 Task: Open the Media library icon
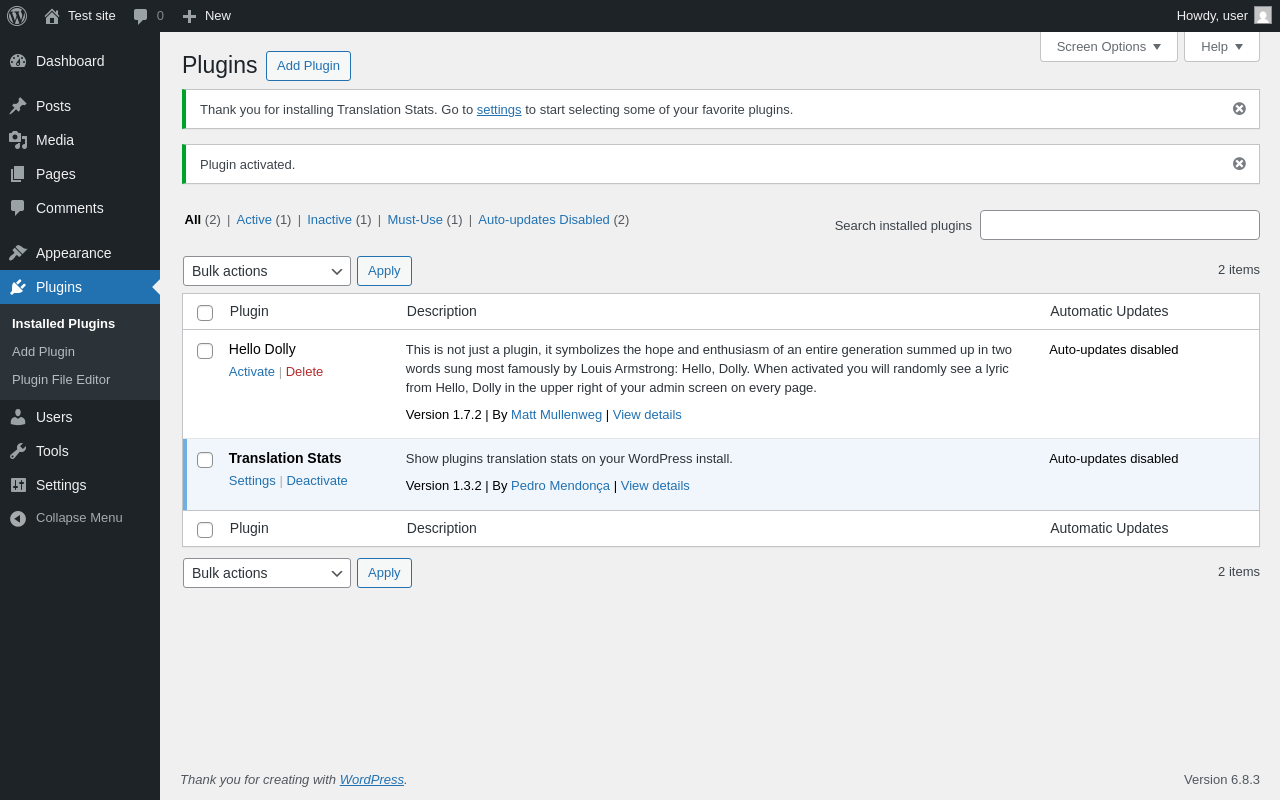coord(18,140)
